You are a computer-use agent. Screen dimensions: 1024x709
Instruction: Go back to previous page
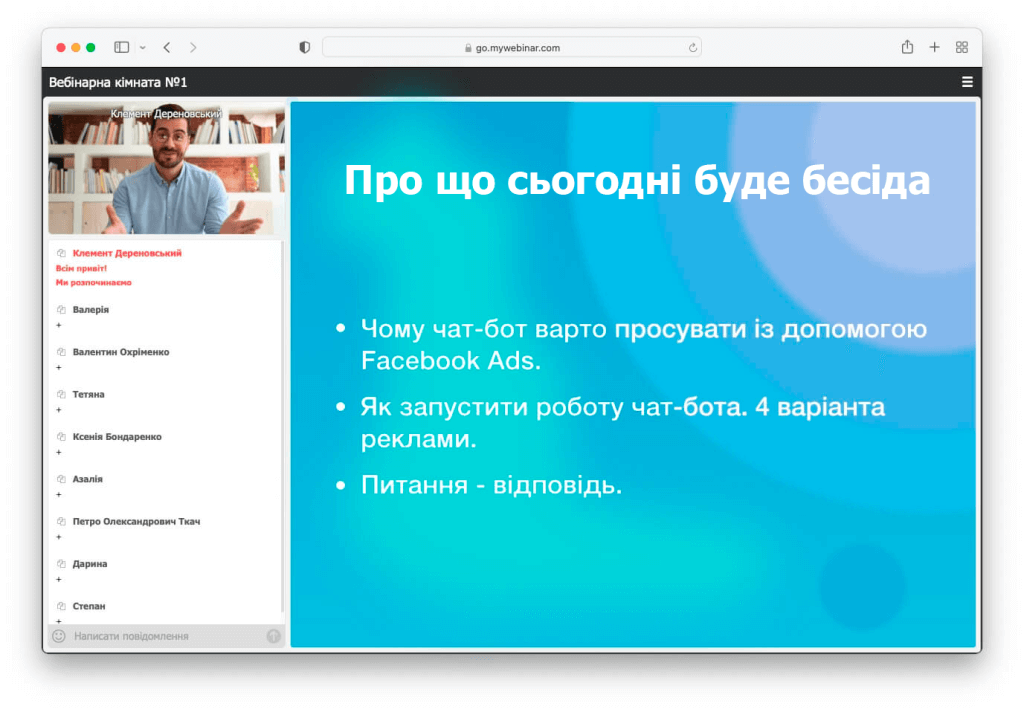[167, 47]
